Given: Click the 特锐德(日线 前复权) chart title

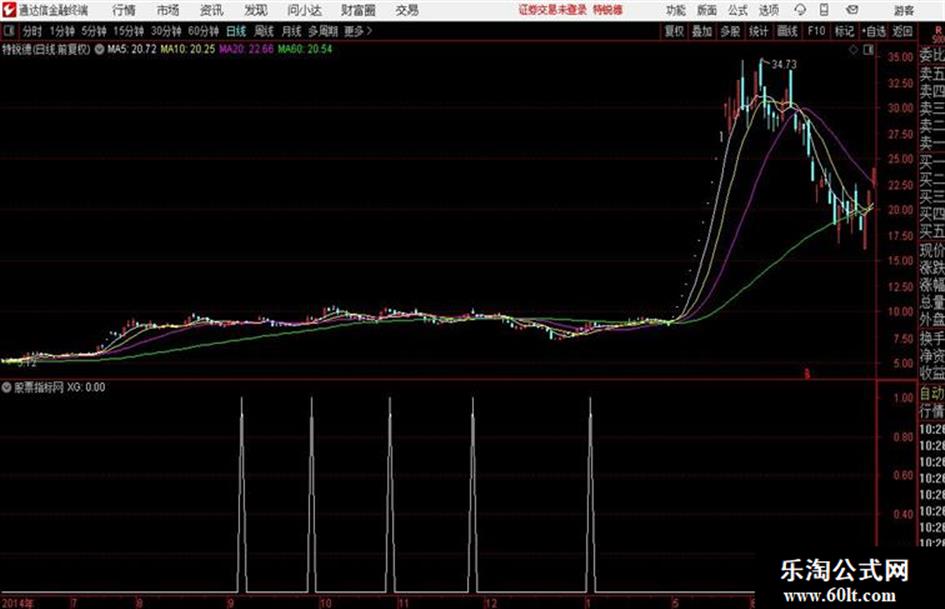Looking at the screenshot, I should click(x=46, y=49).
